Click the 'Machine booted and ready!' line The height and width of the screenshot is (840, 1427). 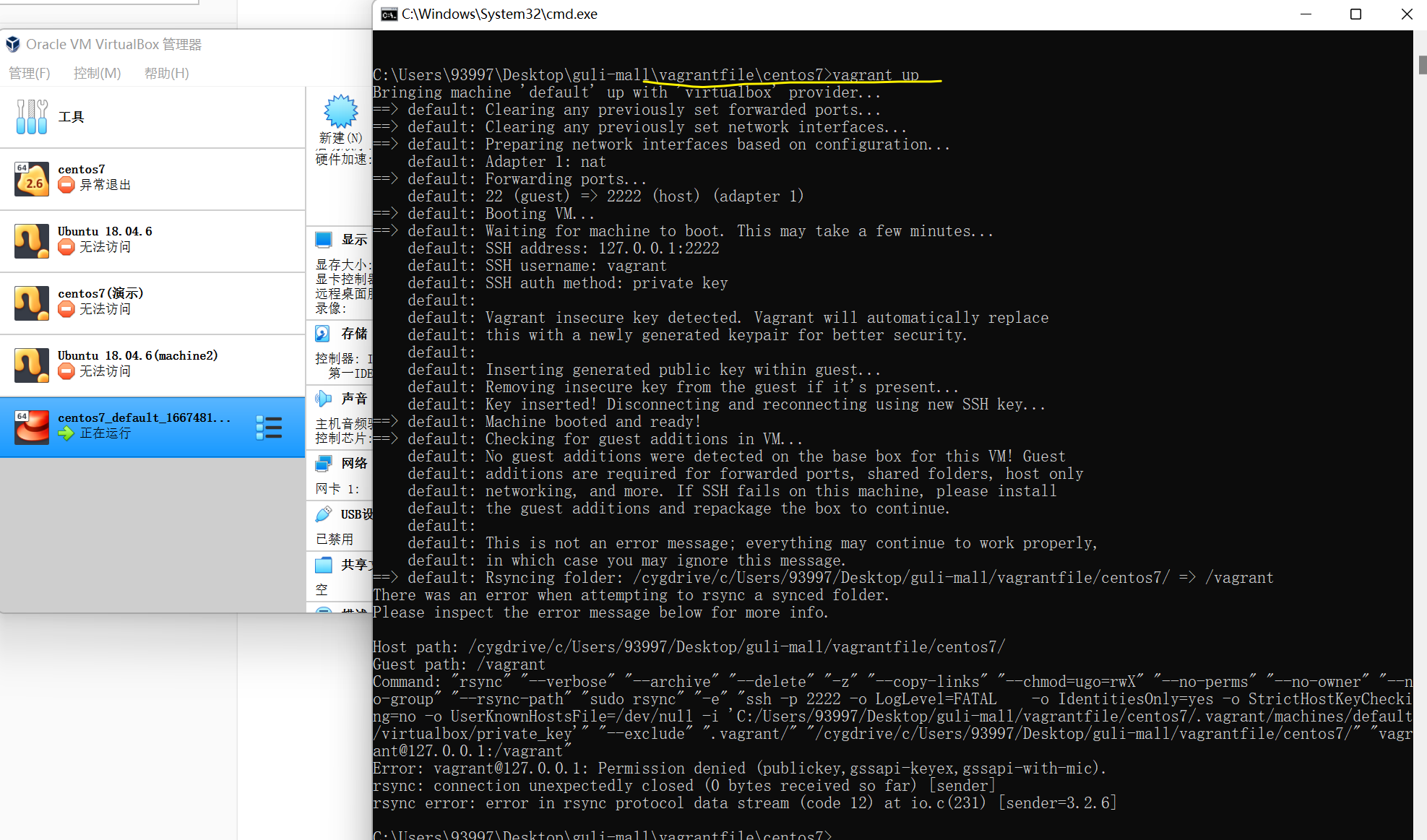(592, 422)
